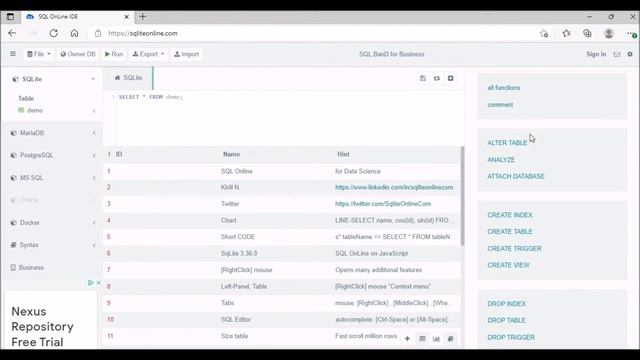This screenshot has width=640, height=360.
Task: Sort by the ID column header
Action: click(x=119, y=154)
